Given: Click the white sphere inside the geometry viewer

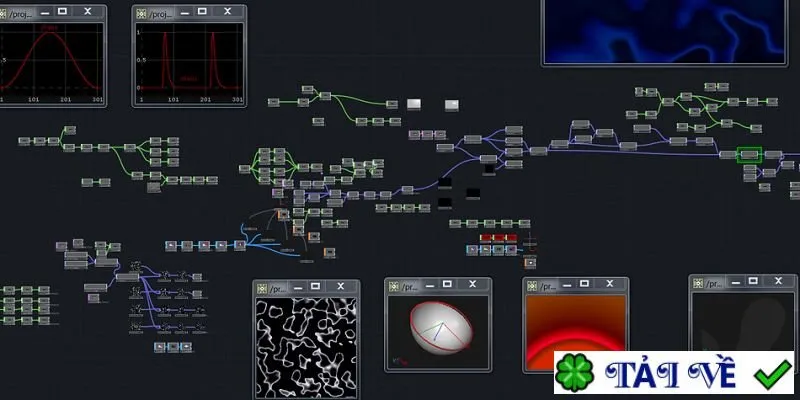Looking at the screenshot, I should pos(440,328).
